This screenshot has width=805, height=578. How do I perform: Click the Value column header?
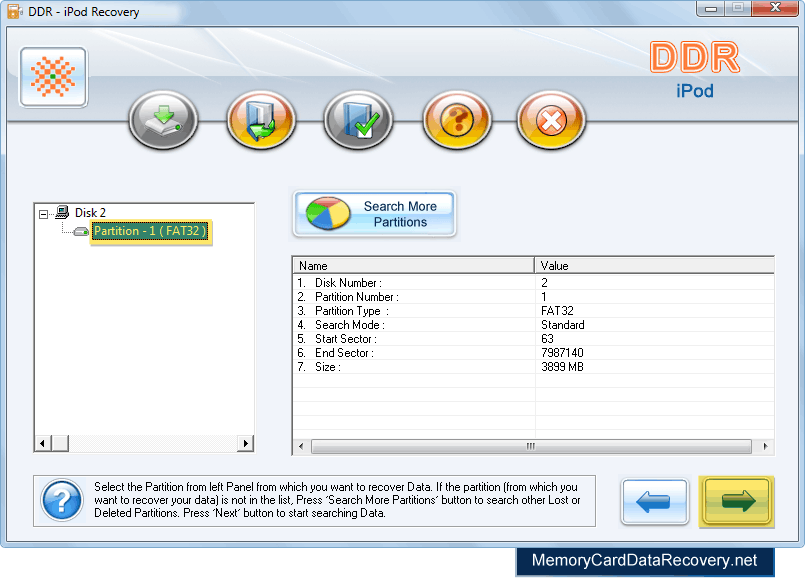point(654,266)
